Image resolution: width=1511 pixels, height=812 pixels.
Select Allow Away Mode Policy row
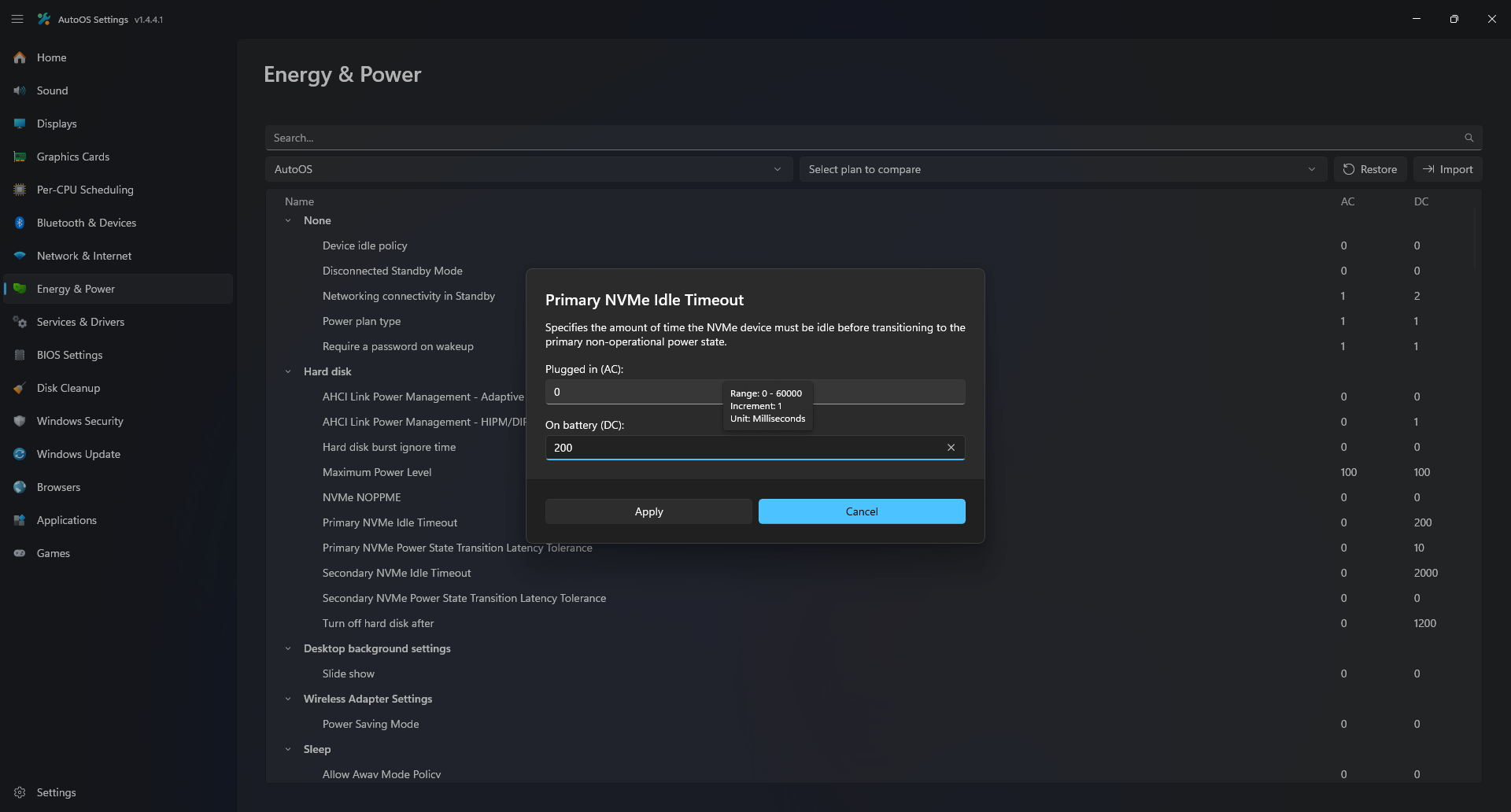(x=874, y=774)
